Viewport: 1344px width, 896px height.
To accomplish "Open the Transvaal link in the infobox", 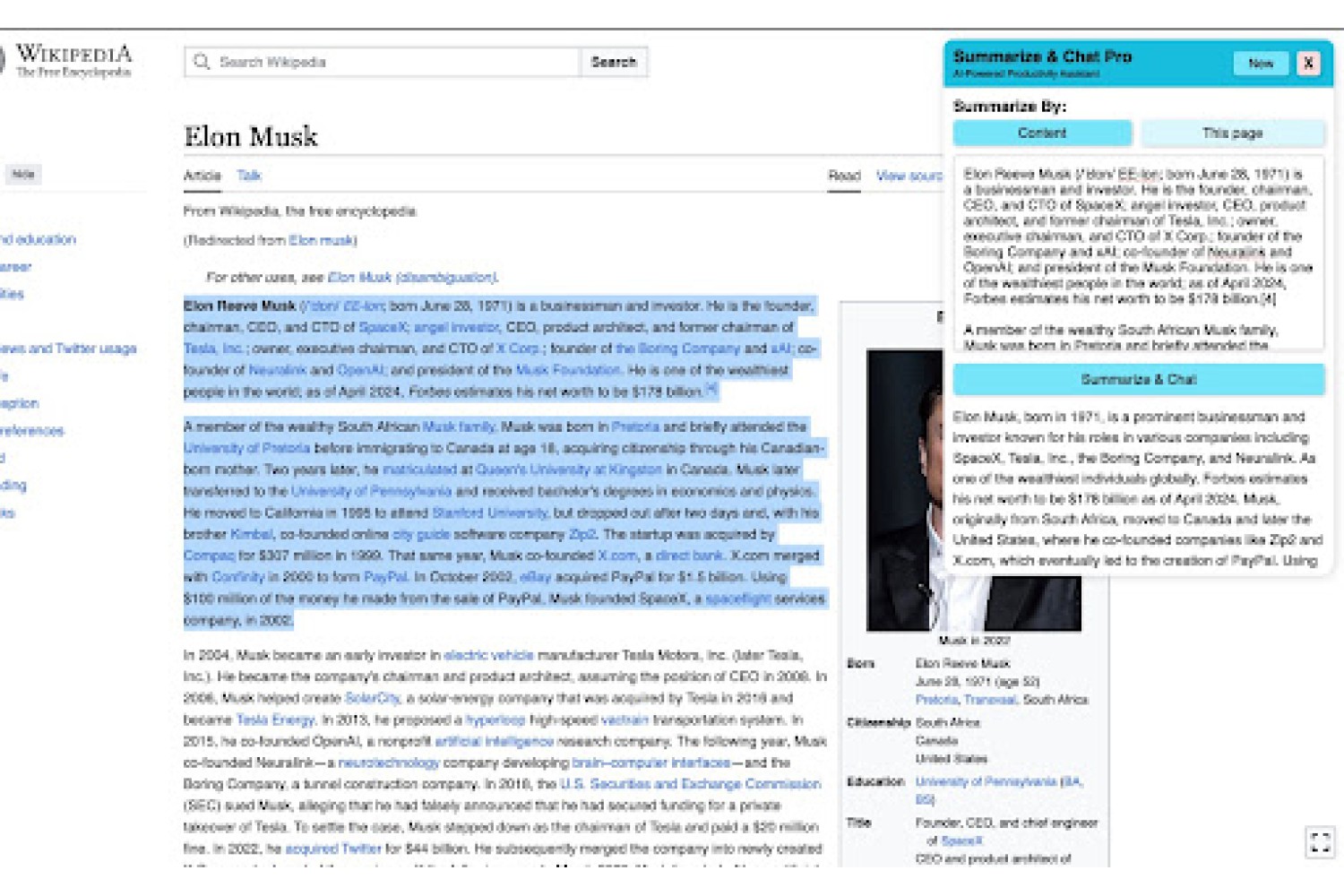I will [990, 700].
